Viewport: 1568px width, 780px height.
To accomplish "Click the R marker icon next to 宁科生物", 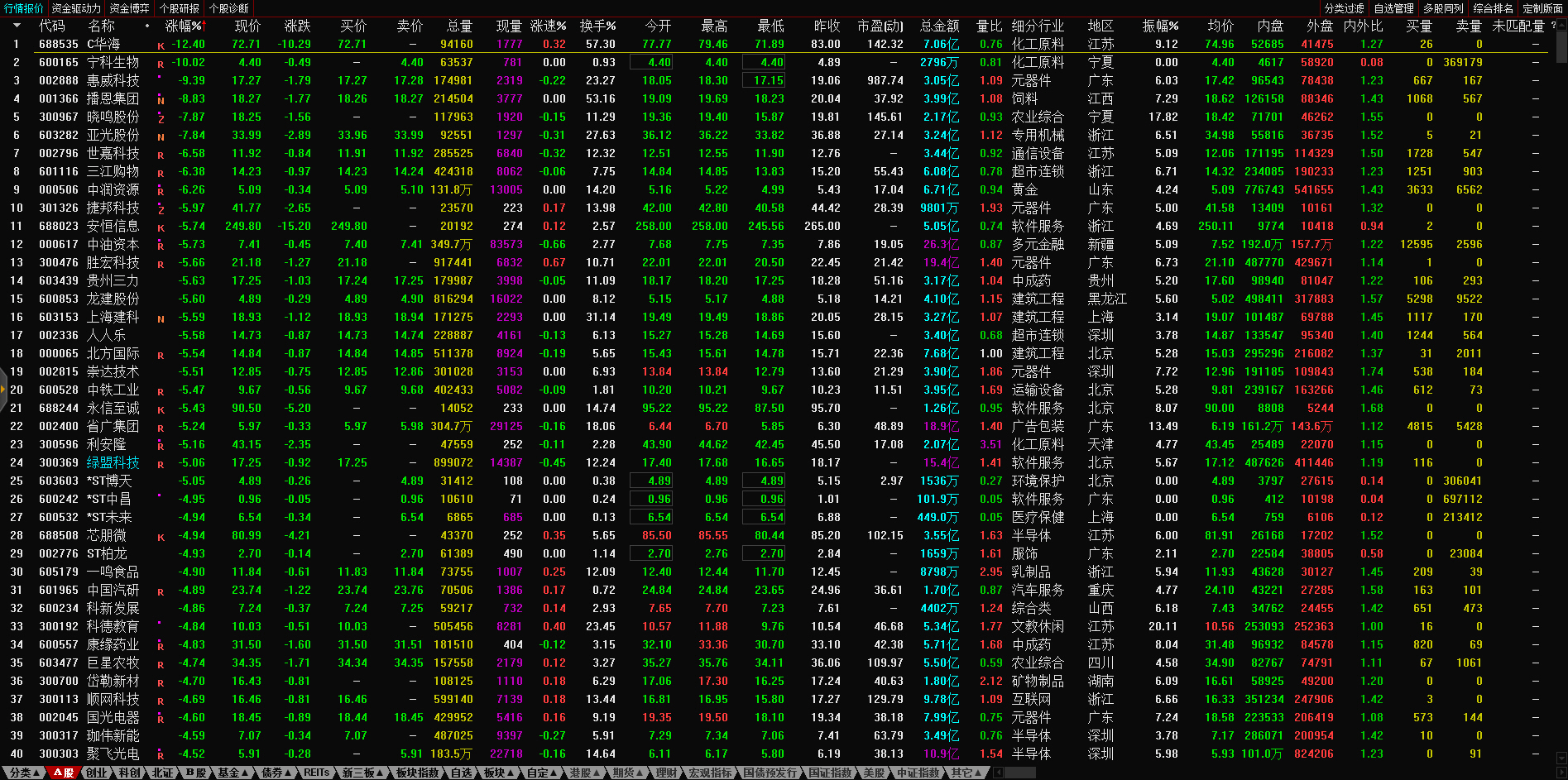I will point(161,64).
